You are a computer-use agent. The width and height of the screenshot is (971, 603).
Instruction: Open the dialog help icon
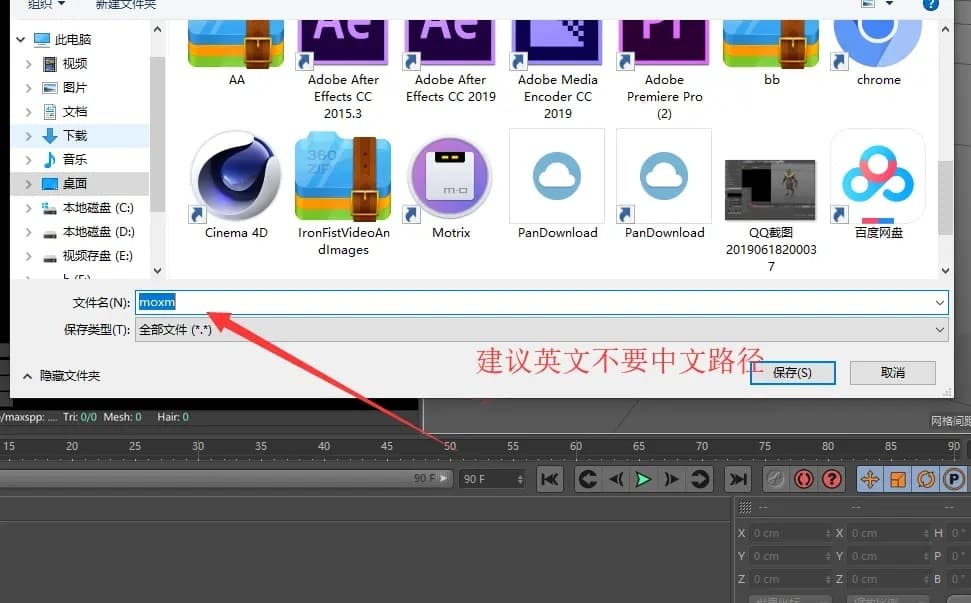pos(931,4)
